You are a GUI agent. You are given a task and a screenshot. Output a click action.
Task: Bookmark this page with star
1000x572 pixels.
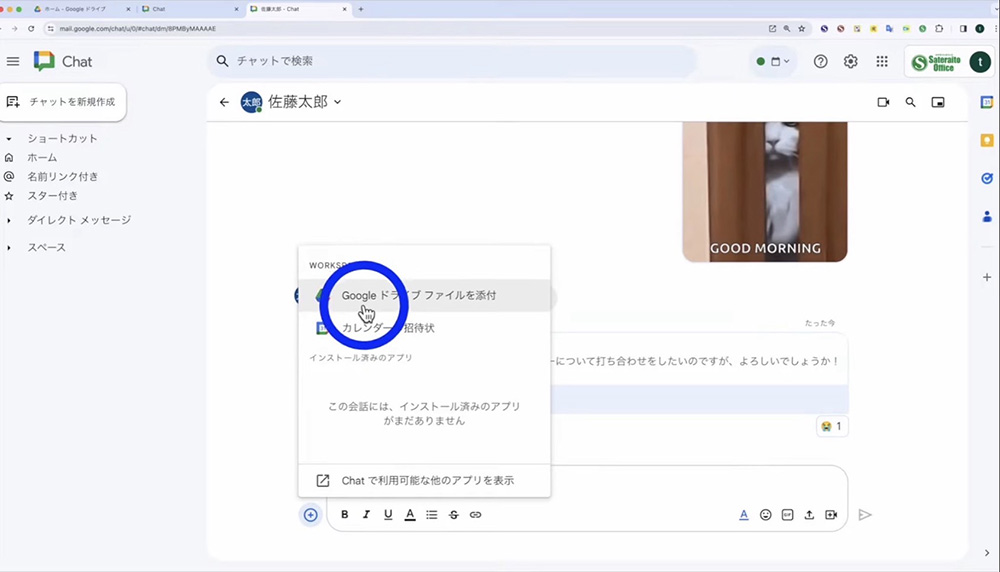point(802,29)
